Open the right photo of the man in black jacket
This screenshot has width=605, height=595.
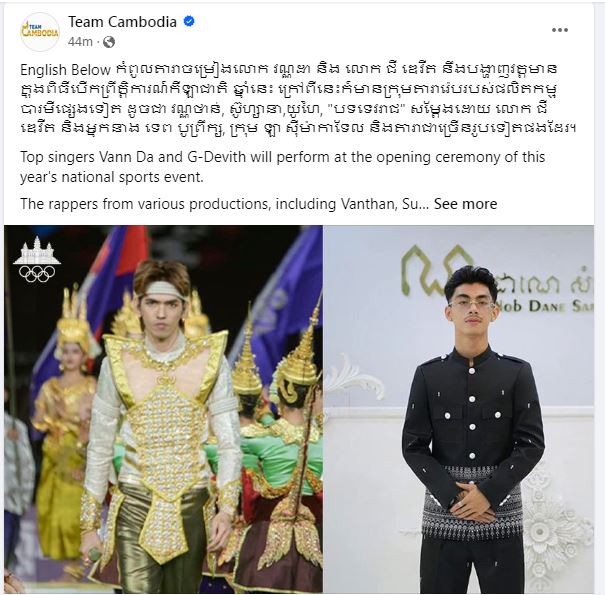(x=459, y=409)
